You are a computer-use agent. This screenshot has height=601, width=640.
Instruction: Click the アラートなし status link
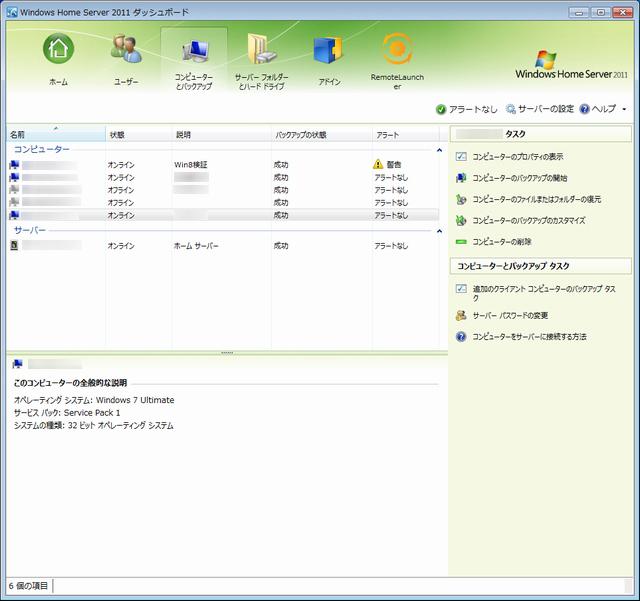473,109
